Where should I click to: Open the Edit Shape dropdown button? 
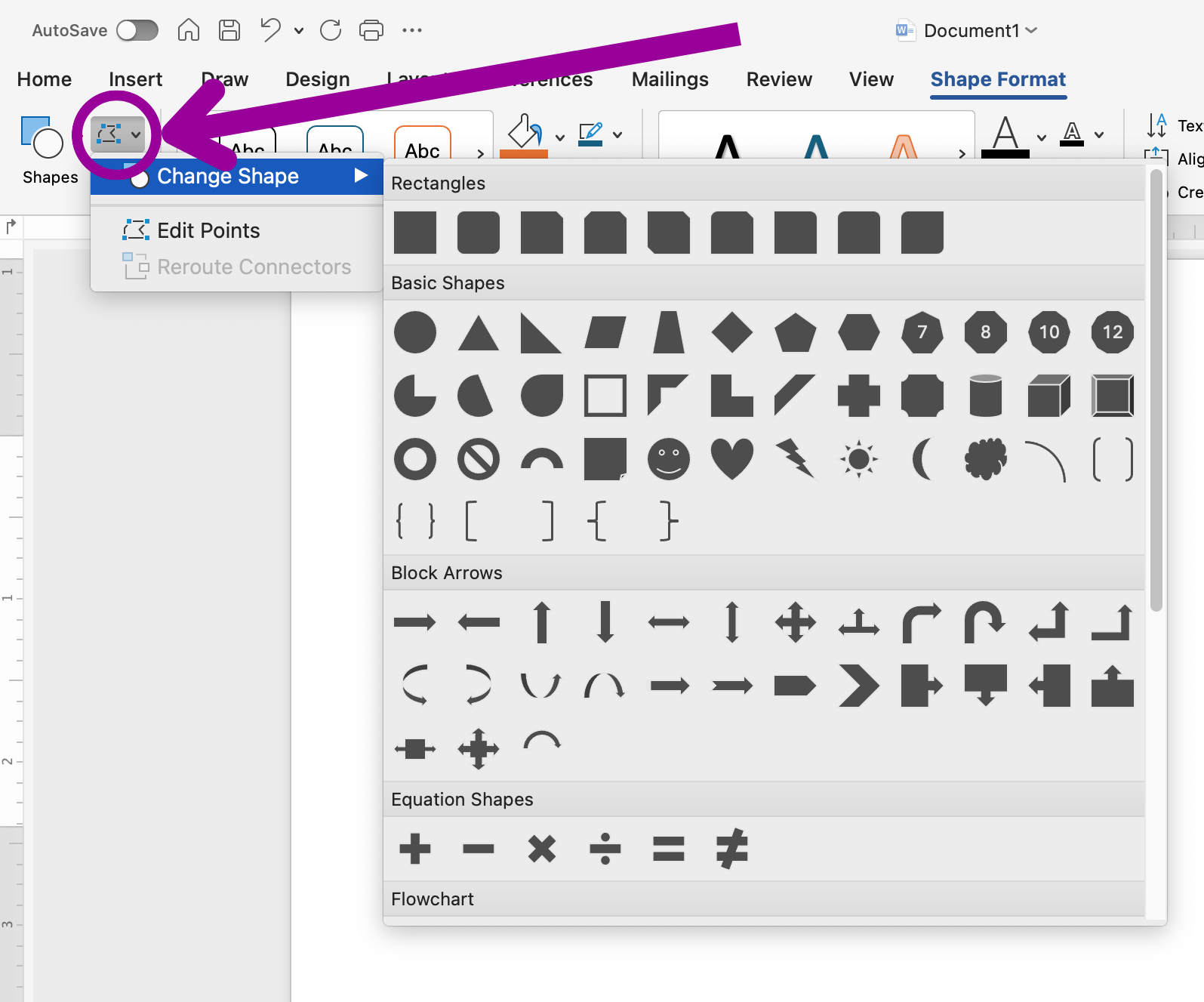pyautogui.click(x=119, y=134)
